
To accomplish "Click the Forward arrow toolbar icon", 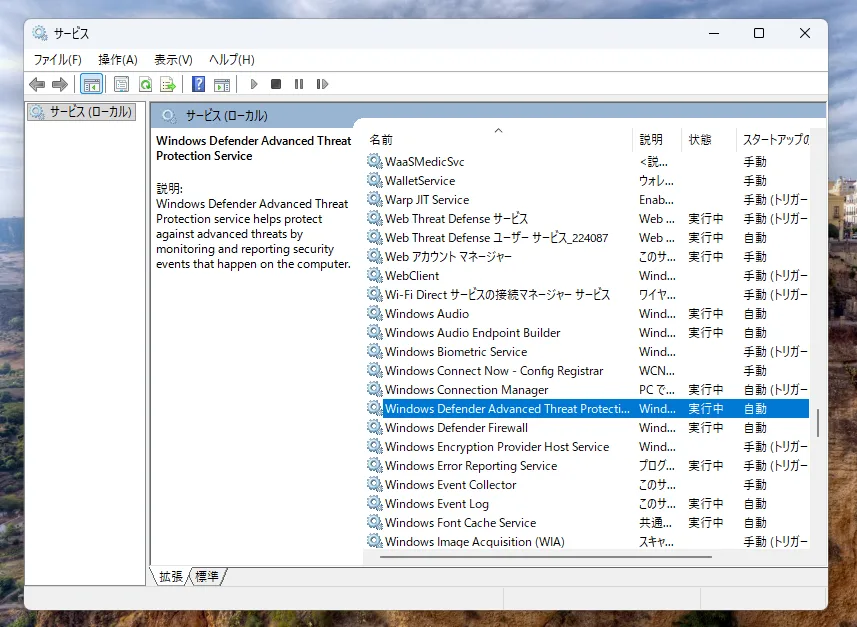I will (60, 84).
